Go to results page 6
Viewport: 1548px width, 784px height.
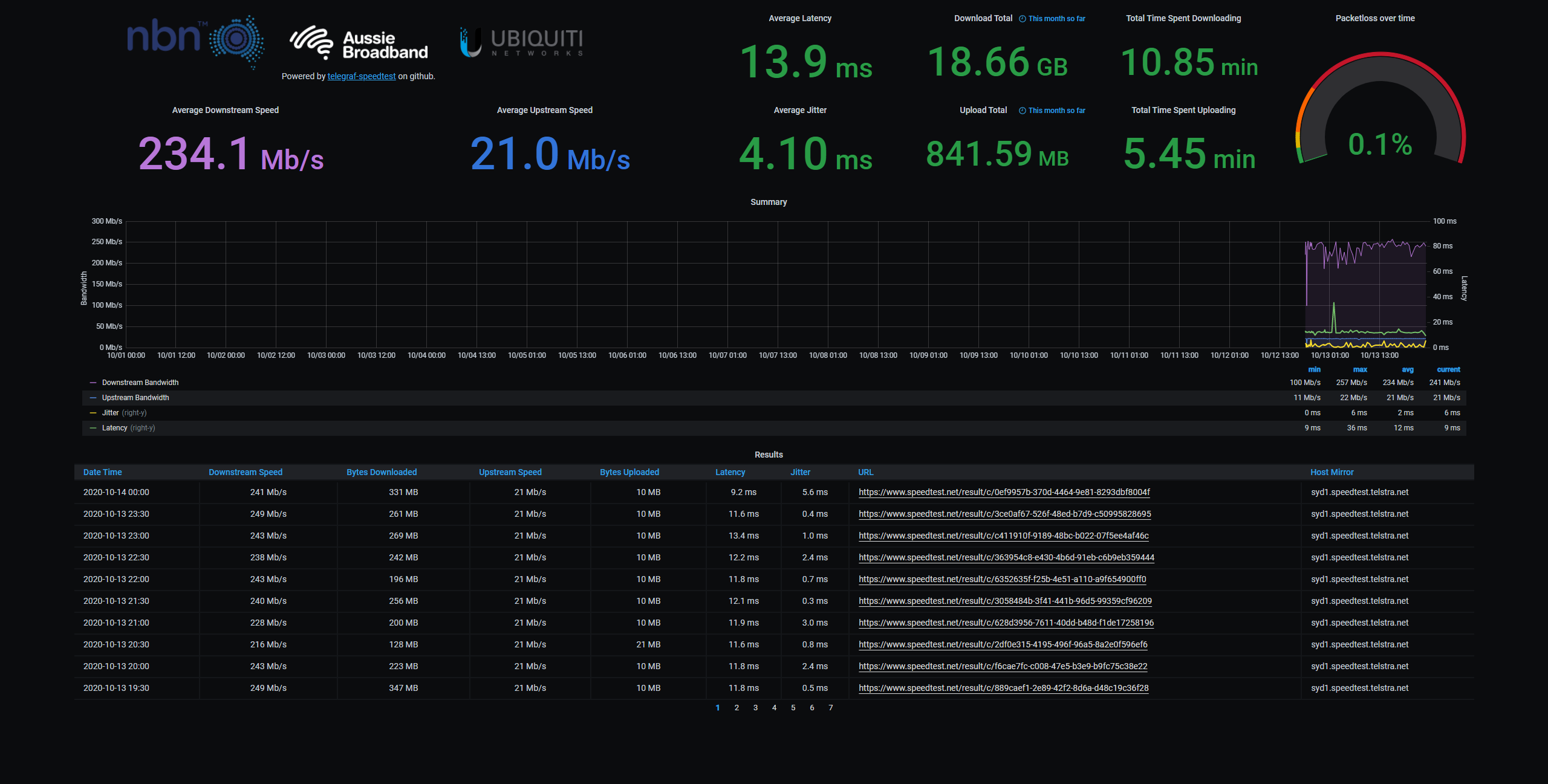[811, 708]
